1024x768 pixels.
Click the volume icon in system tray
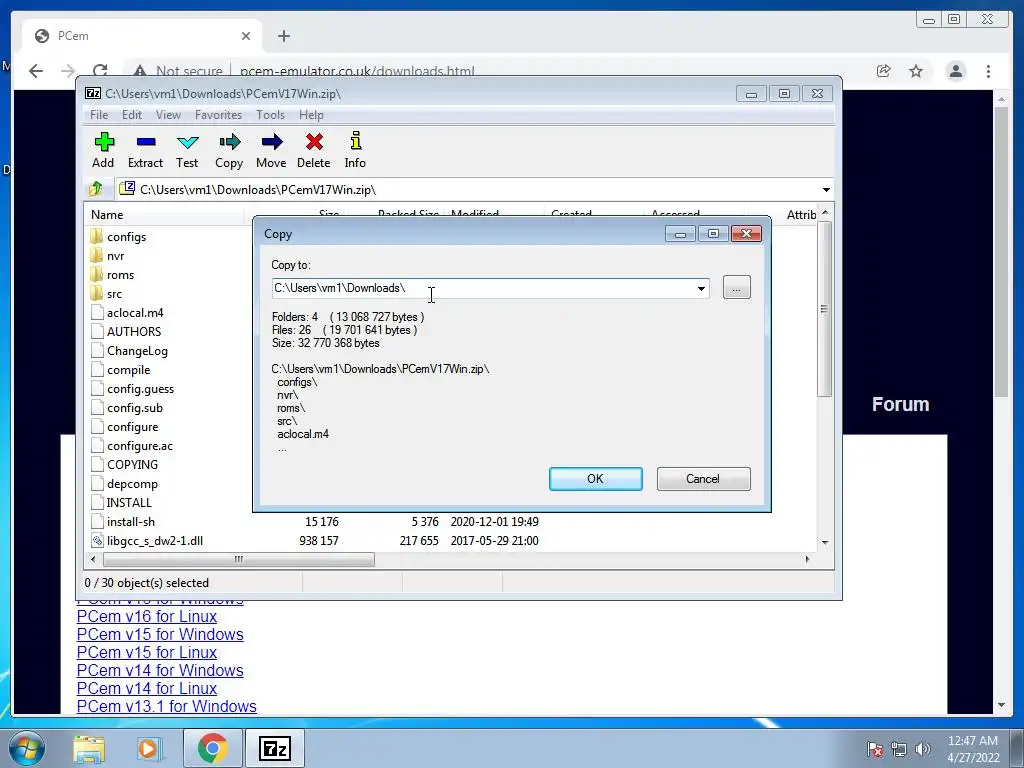(x=923, y=749)
